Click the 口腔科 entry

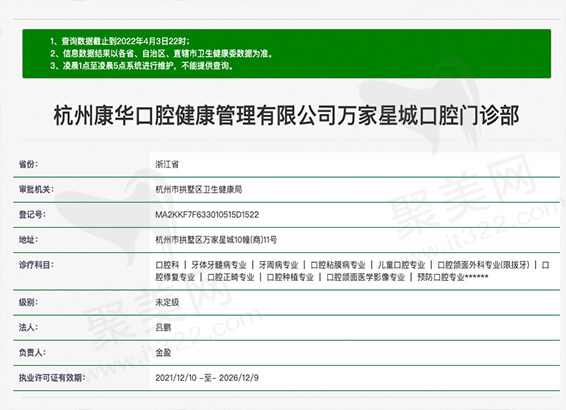167,265
